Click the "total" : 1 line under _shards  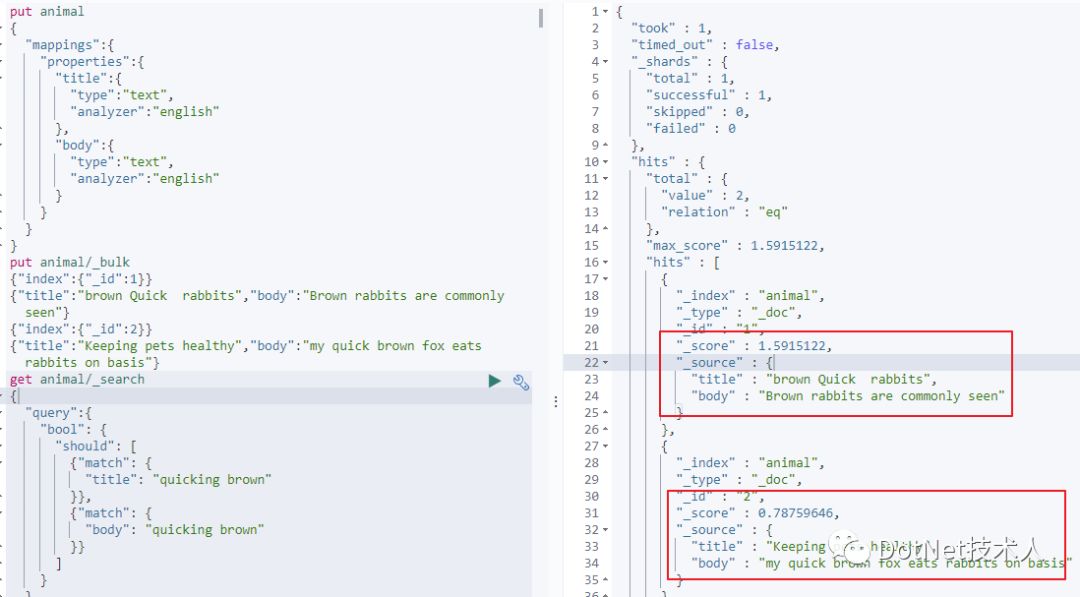click(x=690, y=78)
